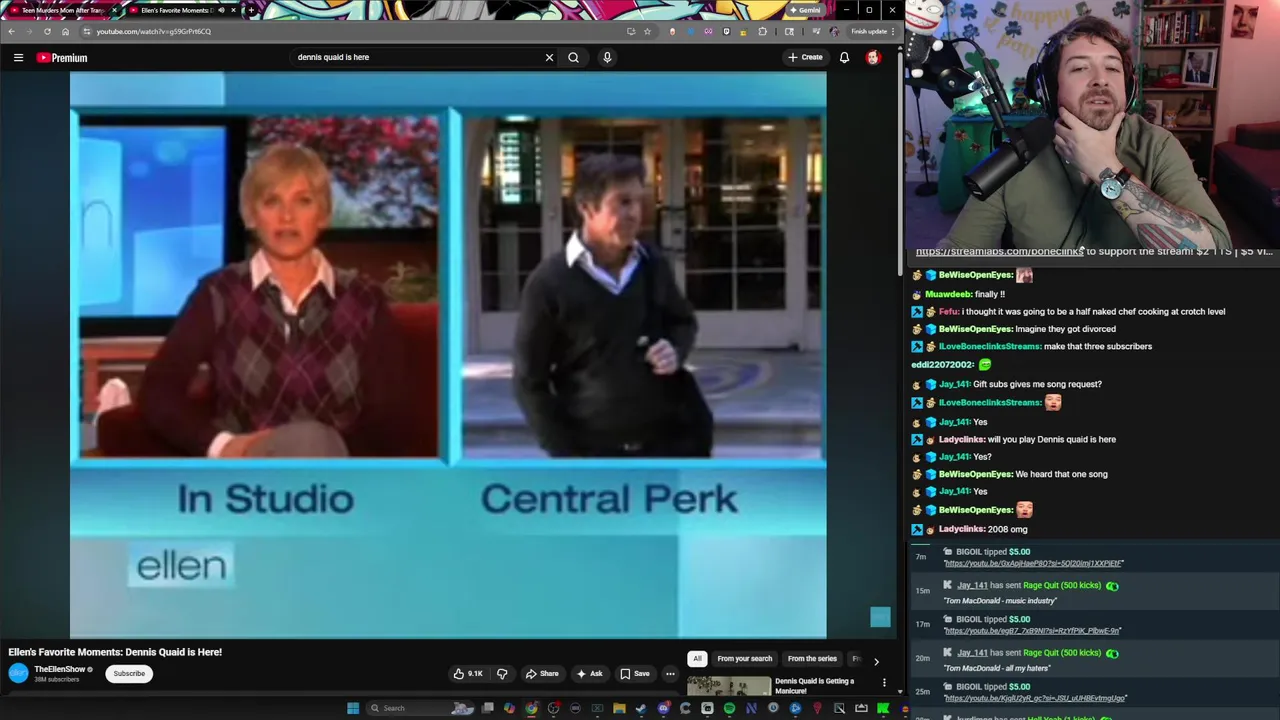Open TheEllenShow channel name link
The image size is (1280, 720).
(x=60, y=669)
